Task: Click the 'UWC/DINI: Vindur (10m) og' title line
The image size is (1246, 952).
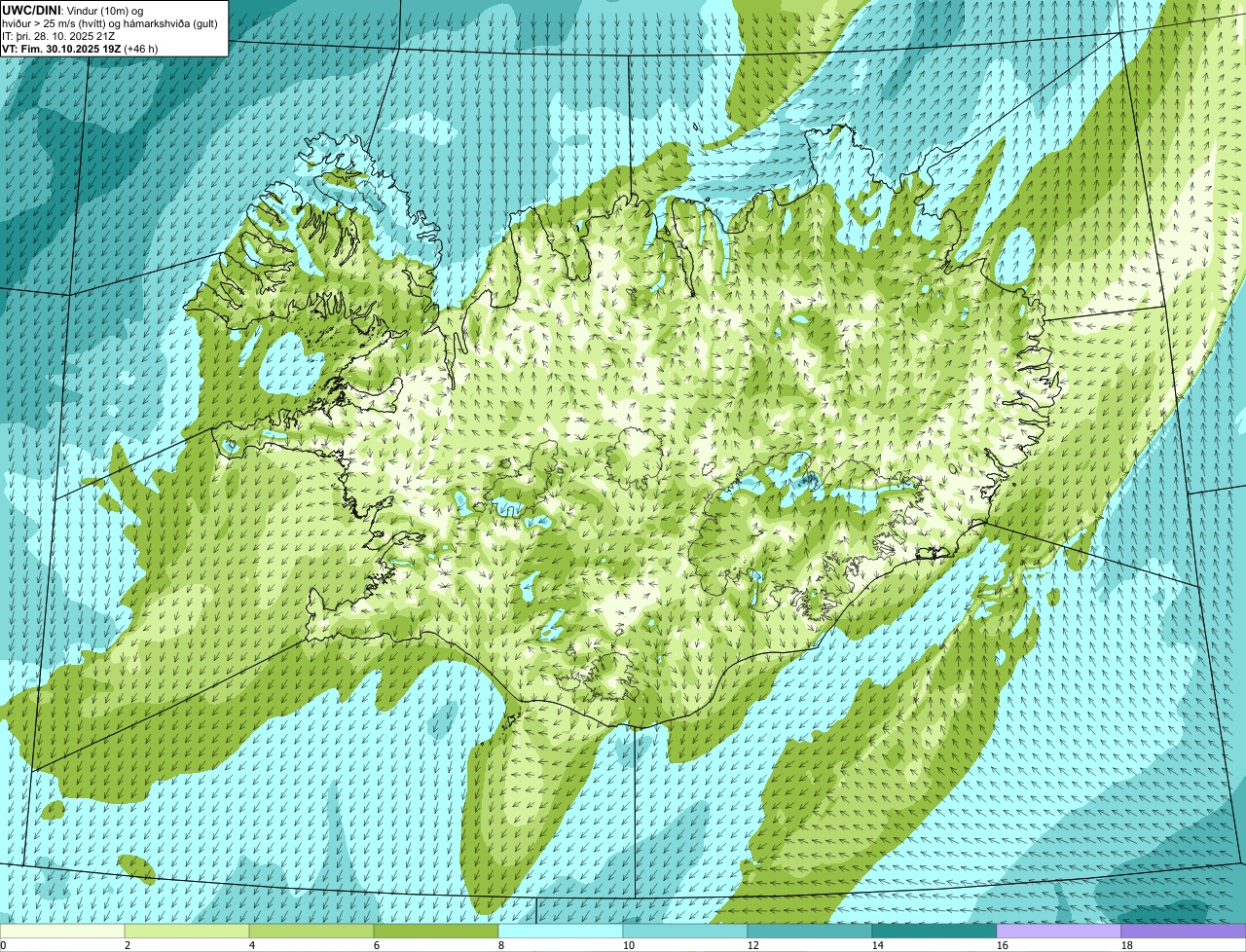Action: click(74, 10)
